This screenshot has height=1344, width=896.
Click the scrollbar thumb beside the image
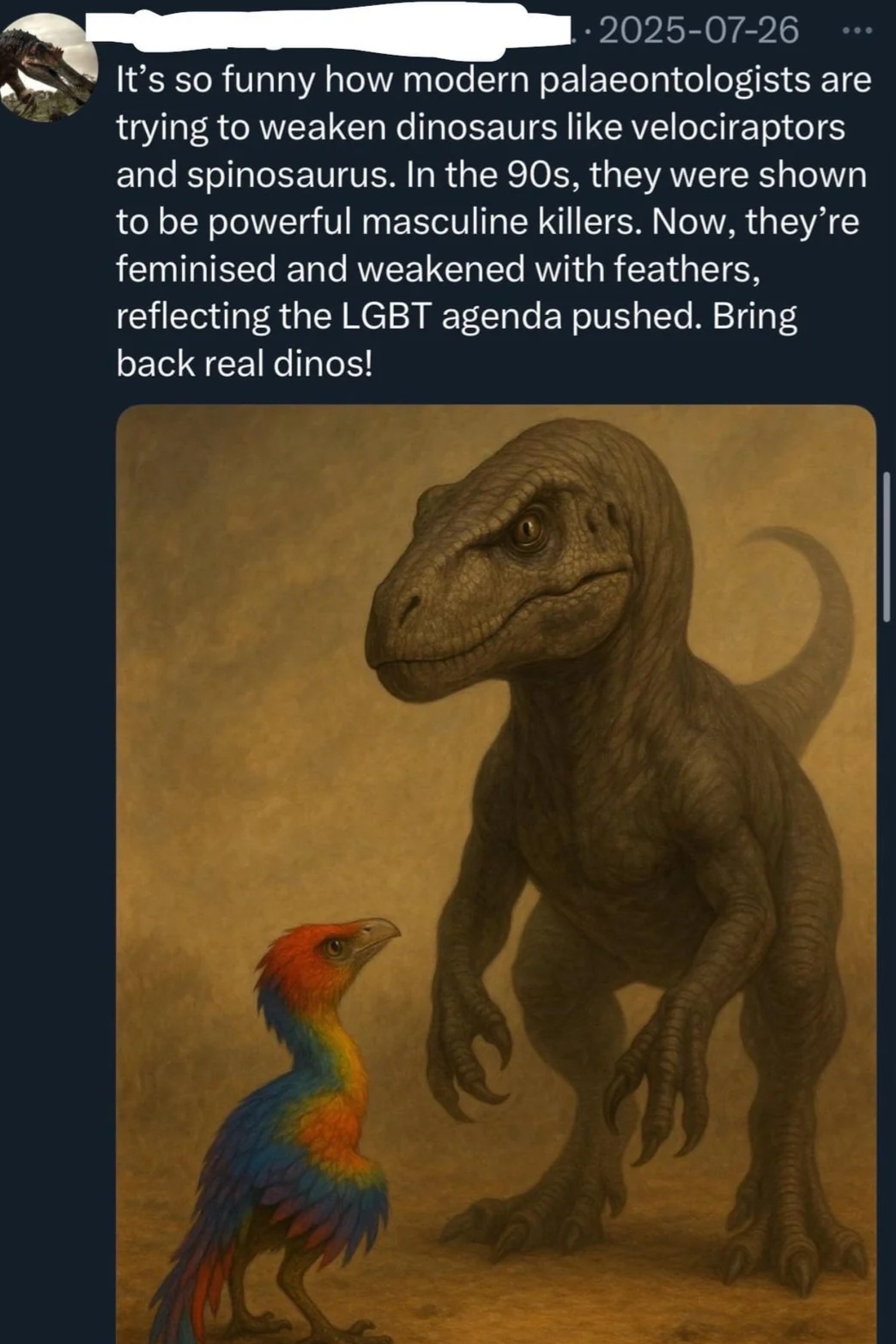pyautogui.click(x=886, y=546)
